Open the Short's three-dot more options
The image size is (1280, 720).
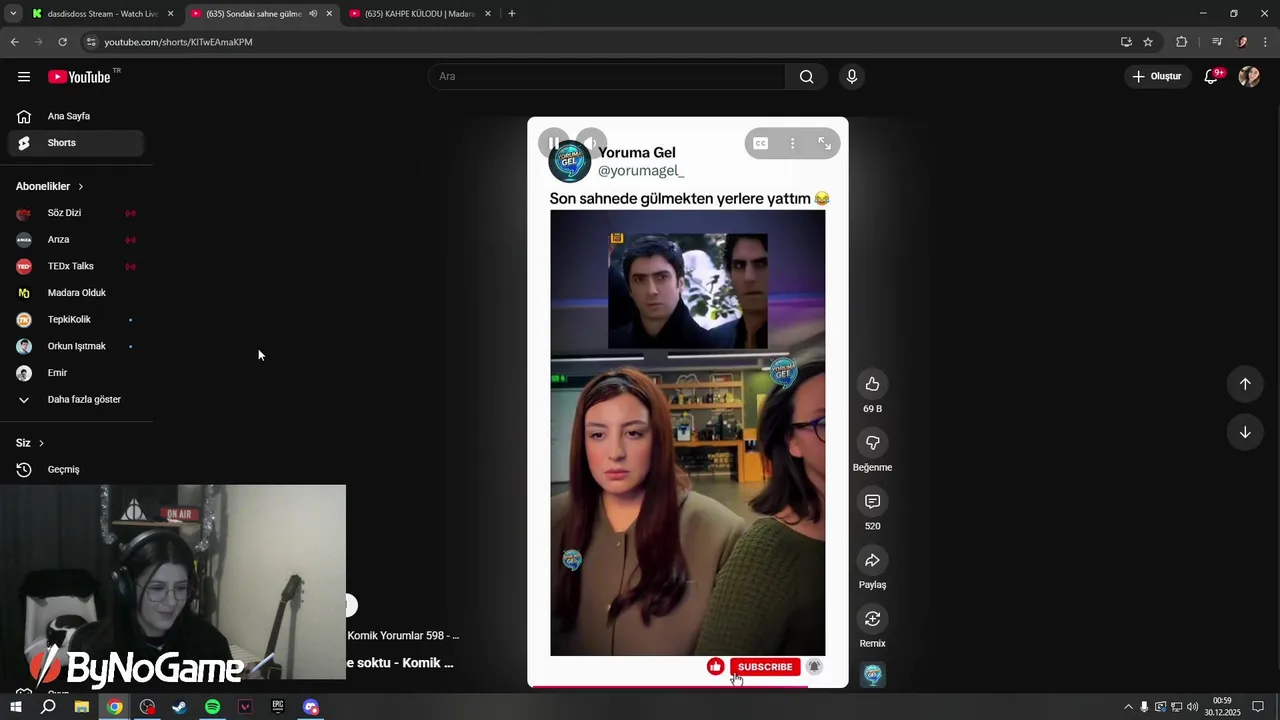coord(792,143)
